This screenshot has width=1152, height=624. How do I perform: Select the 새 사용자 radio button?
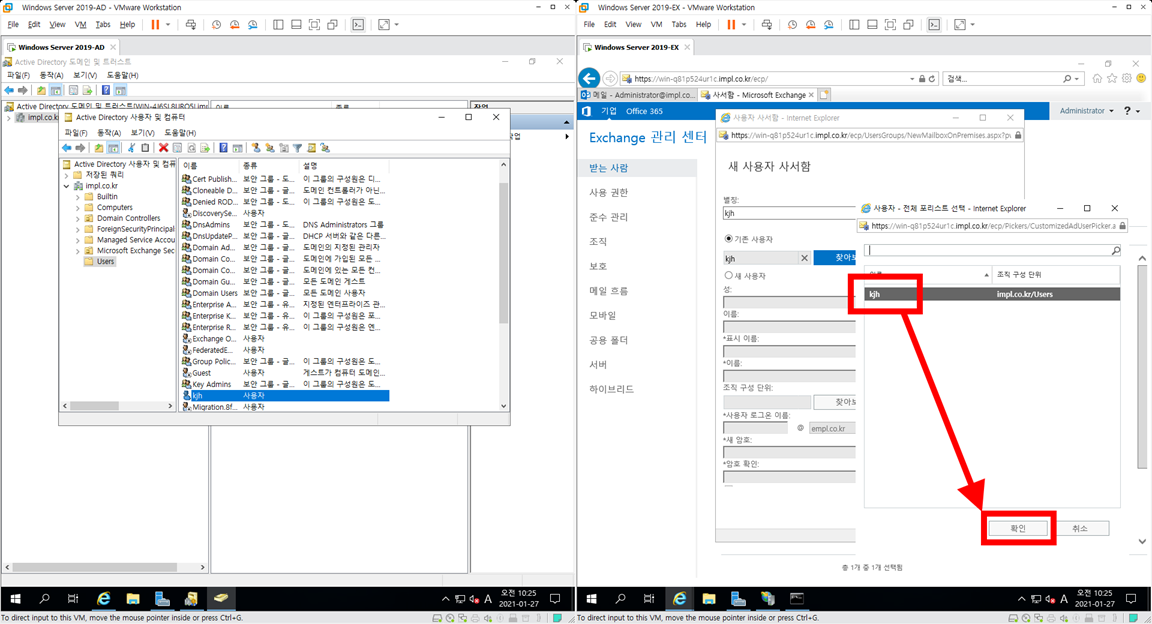point(729,276)
